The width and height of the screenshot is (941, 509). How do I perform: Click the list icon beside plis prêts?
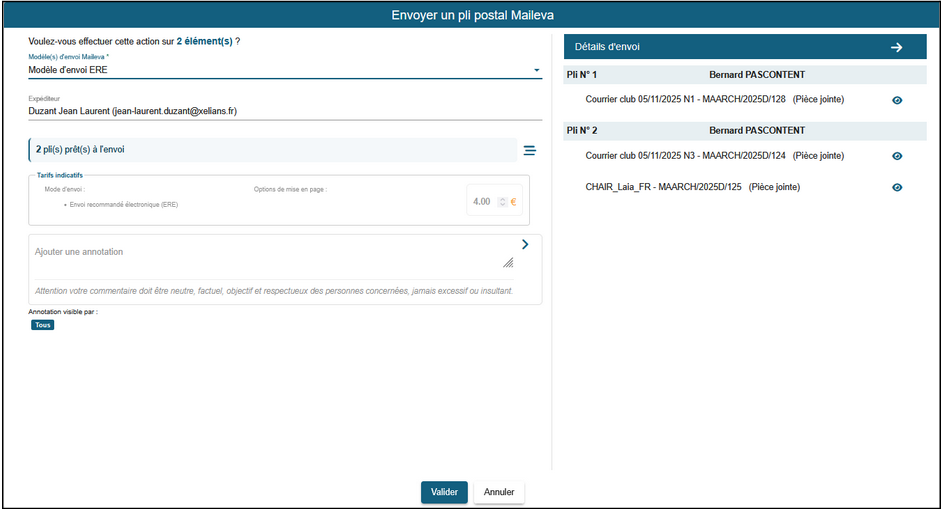529,150
